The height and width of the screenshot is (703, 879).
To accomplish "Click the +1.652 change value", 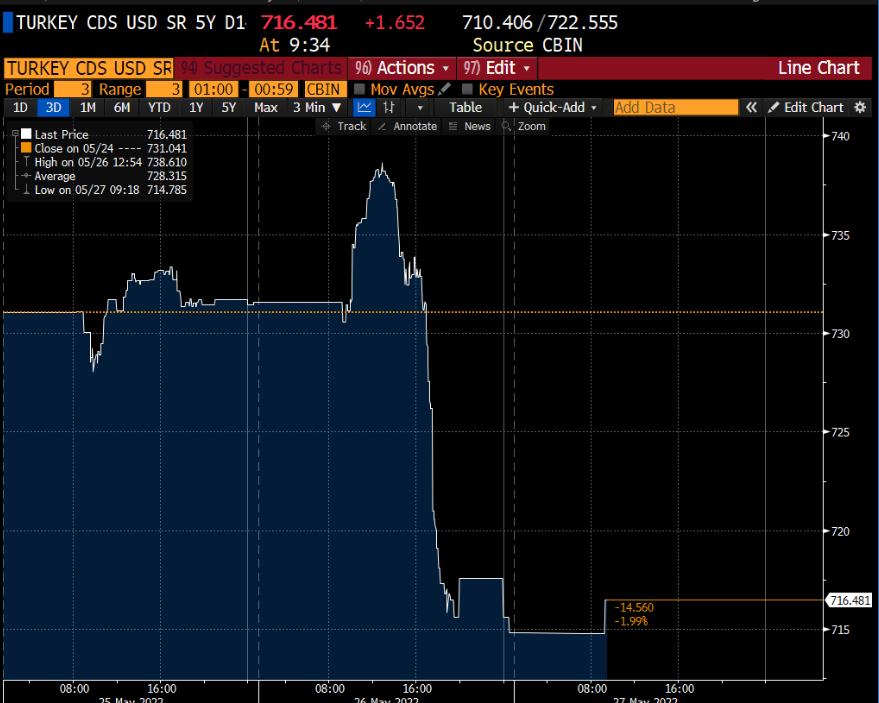I will click(x=395, y=22).
